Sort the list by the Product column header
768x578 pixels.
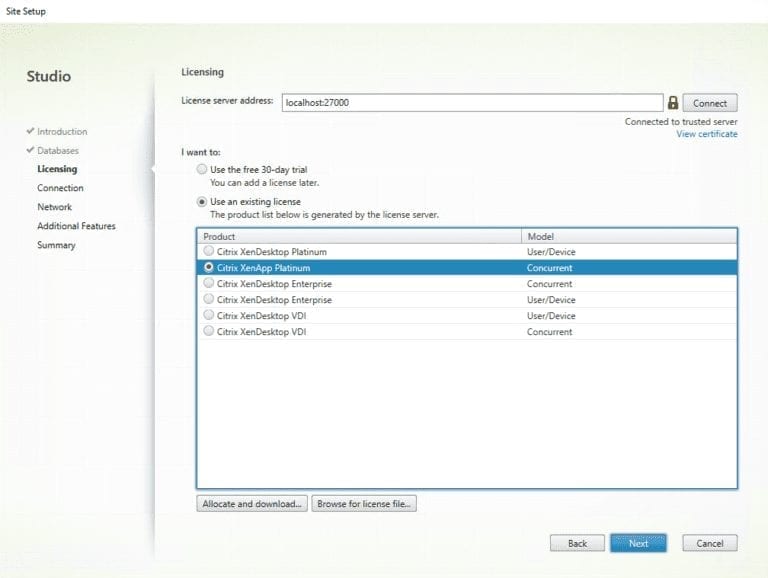point(359,236)
